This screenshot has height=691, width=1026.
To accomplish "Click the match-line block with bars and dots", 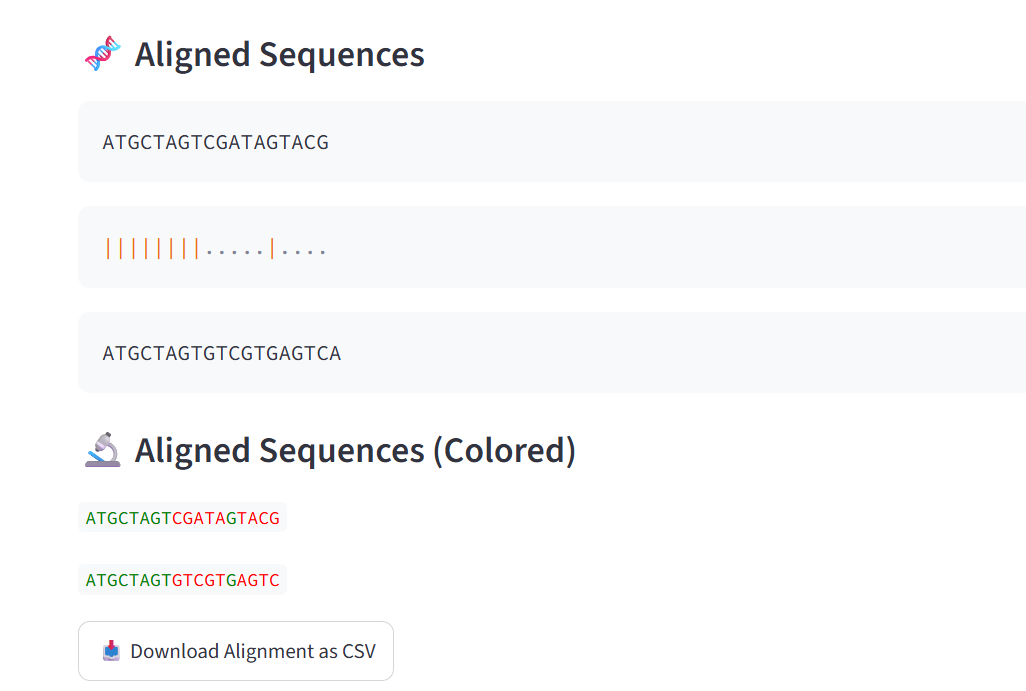I will 552,247.
